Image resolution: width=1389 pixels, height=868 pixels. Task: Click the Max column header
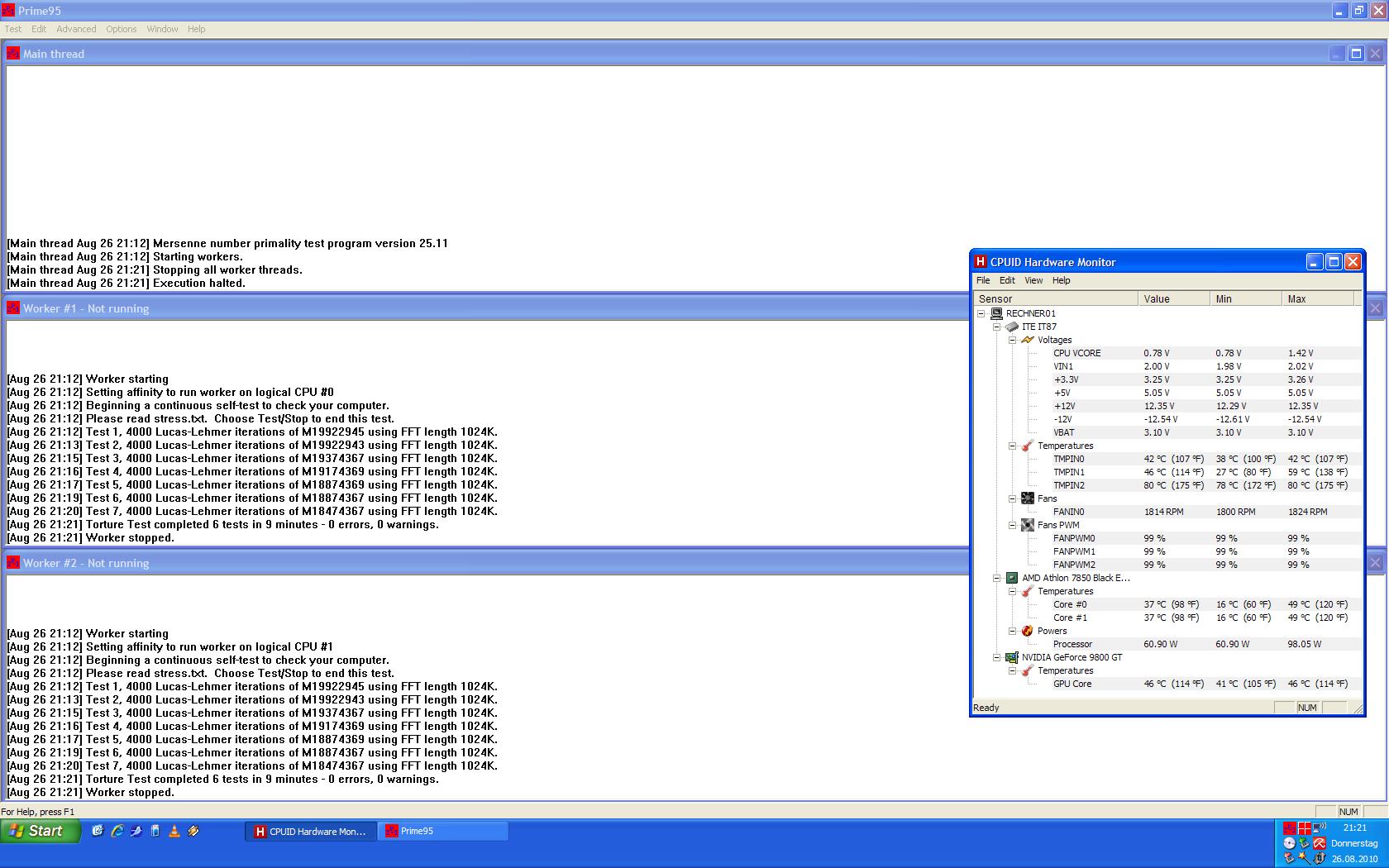pos(1318,298)
